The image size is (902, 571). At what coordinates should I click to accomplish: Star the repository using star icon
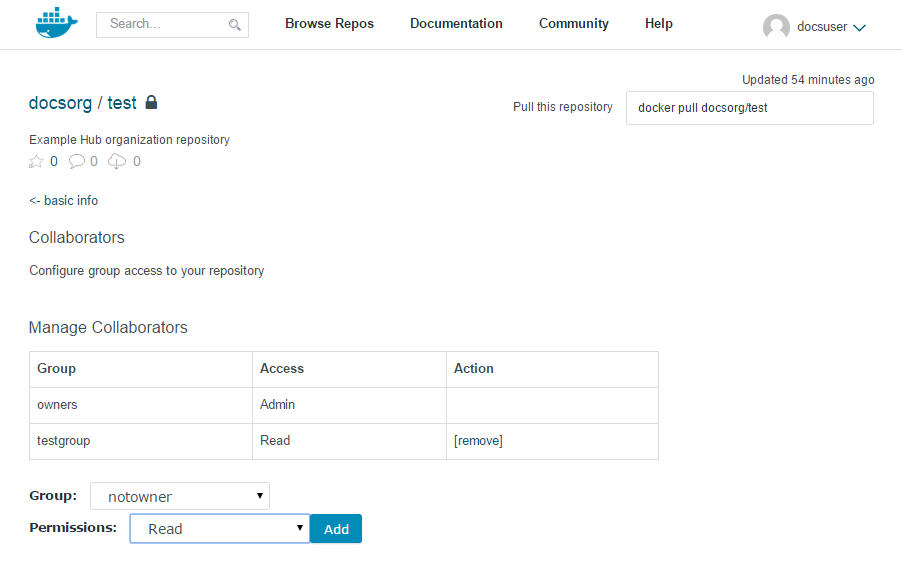pos(37,161)
